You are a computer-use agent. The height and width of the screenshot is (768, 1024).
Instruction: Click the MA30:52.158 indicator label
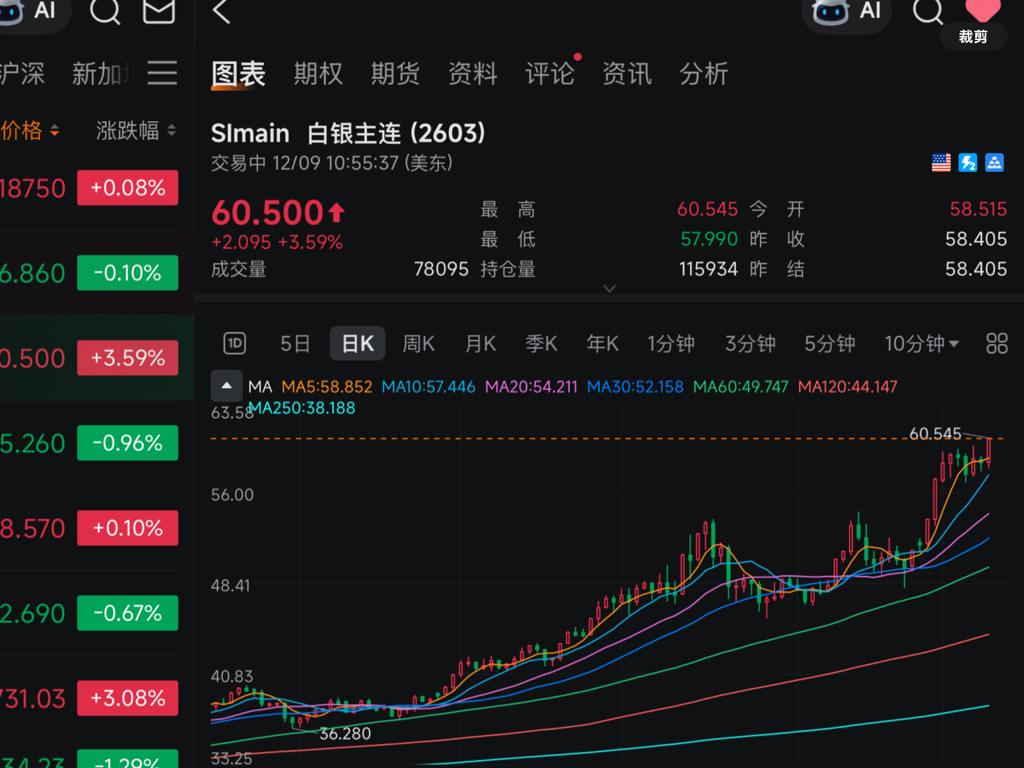635,387
